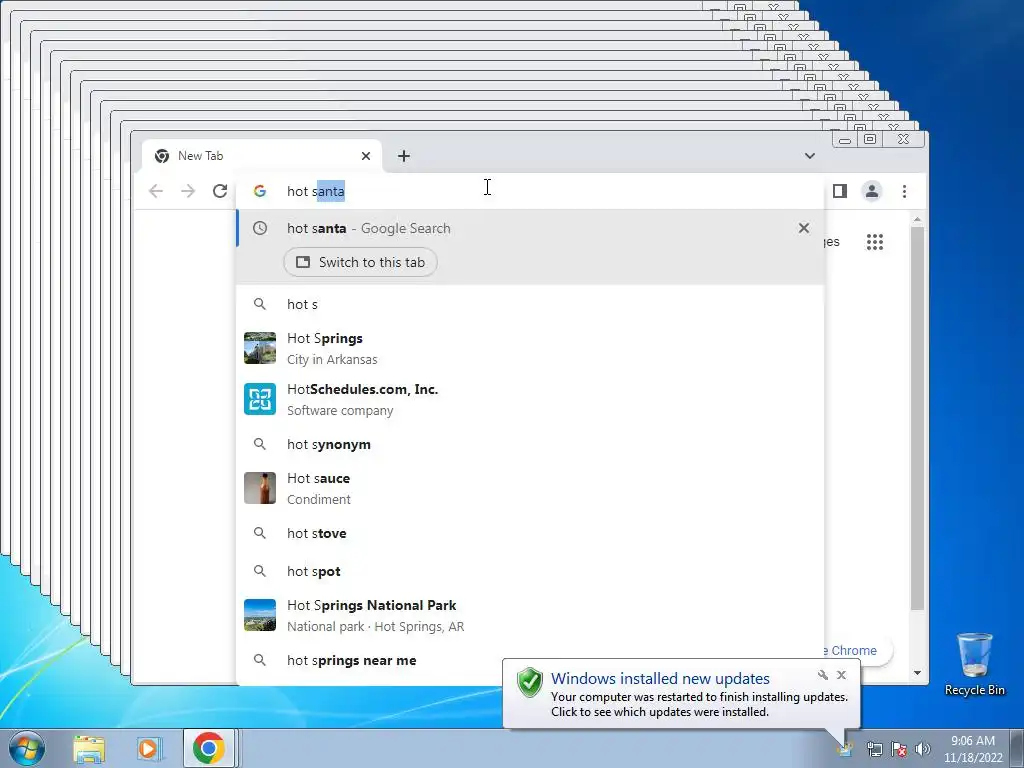Click the Hot Springs National Park thumbnail
The height and width of the screenshot is (768, 1024).
pos(260,615)
